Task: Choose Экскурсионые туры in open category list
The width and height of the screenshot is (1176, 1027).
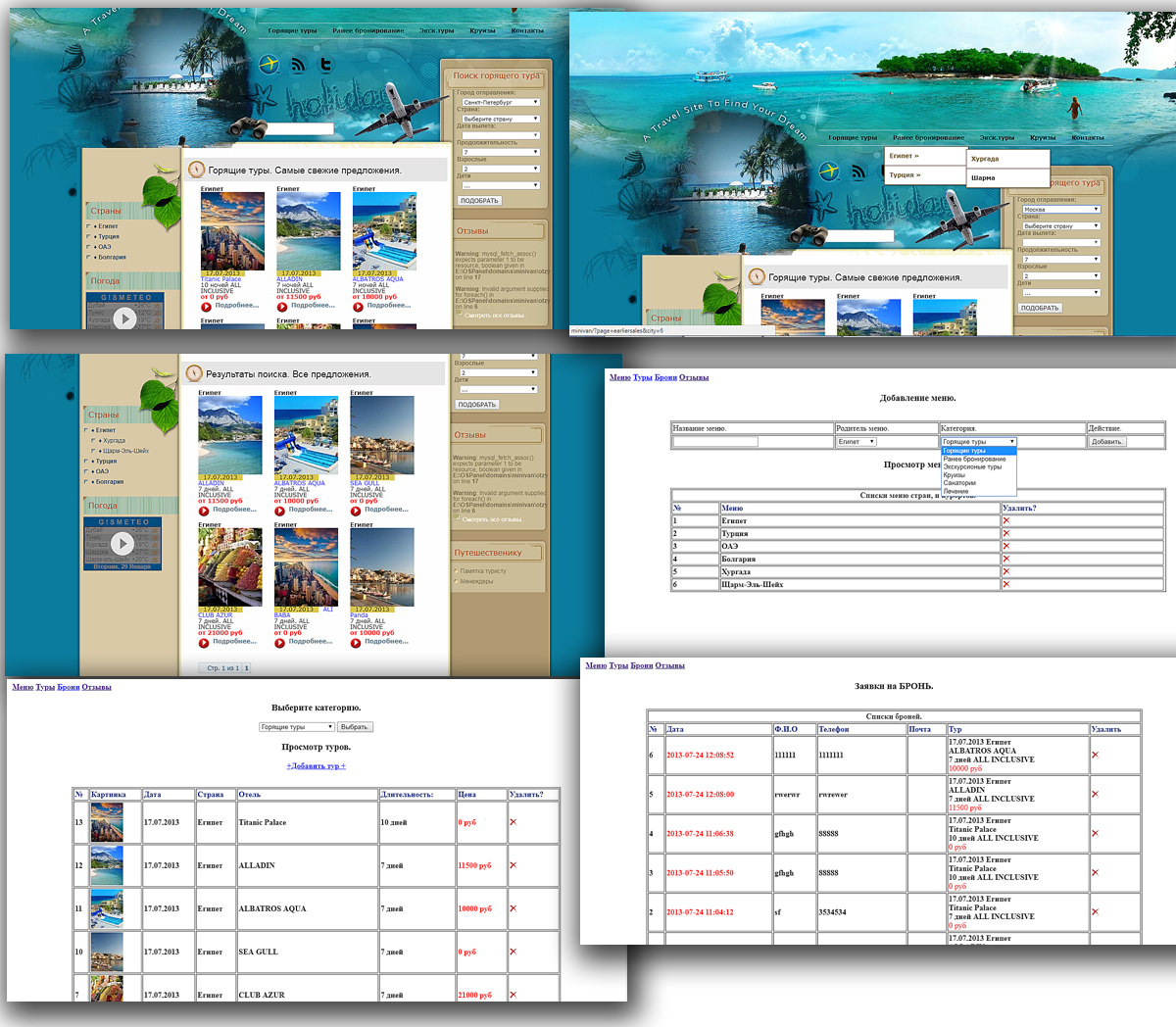Action: click(972, 466)
